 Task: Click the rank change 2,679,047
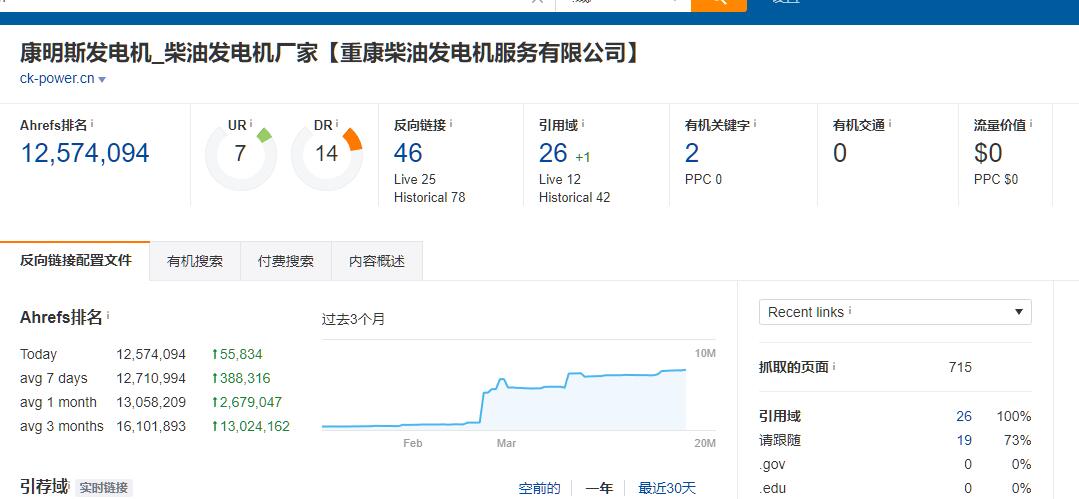pos(247,403)
